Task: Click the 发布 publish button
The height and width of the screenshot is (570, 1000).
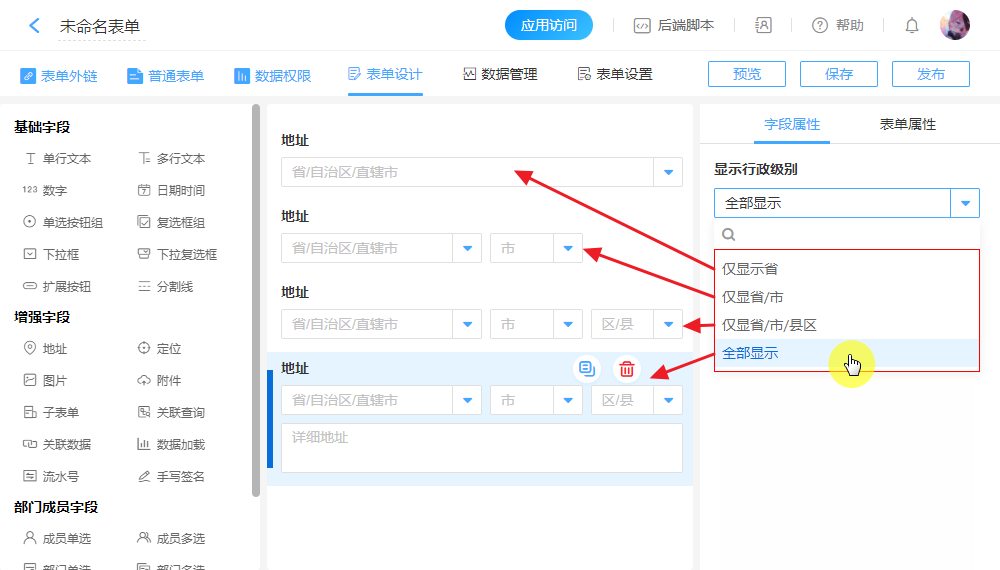Action: tap(930, 74)
